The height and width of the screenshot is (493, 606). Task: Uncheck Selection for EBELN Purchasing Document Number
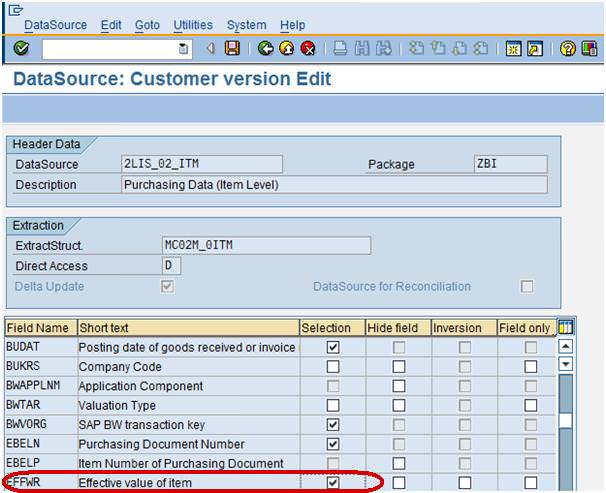(333, 444)
